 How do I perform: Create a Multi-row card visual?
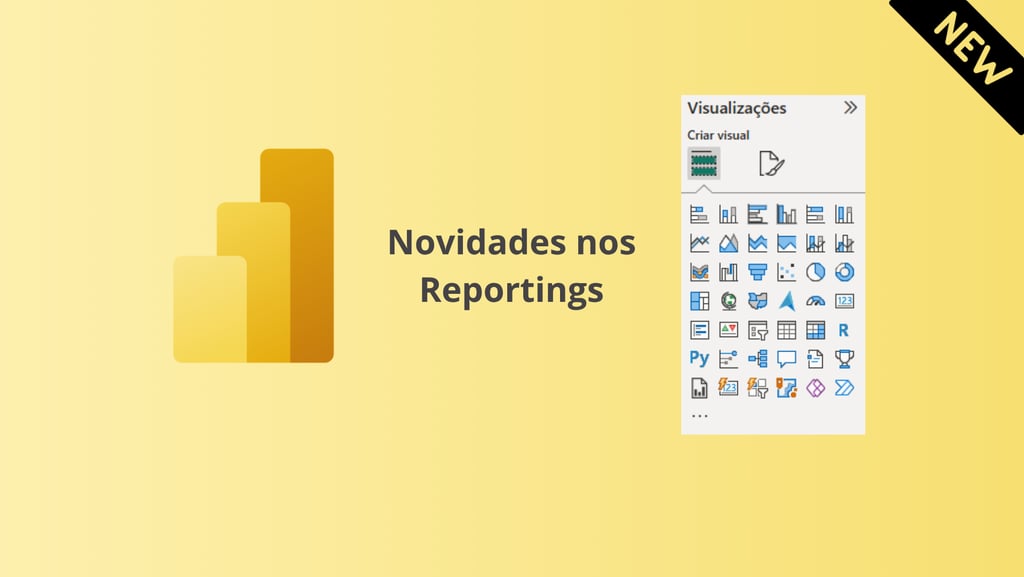coord(699,330)
